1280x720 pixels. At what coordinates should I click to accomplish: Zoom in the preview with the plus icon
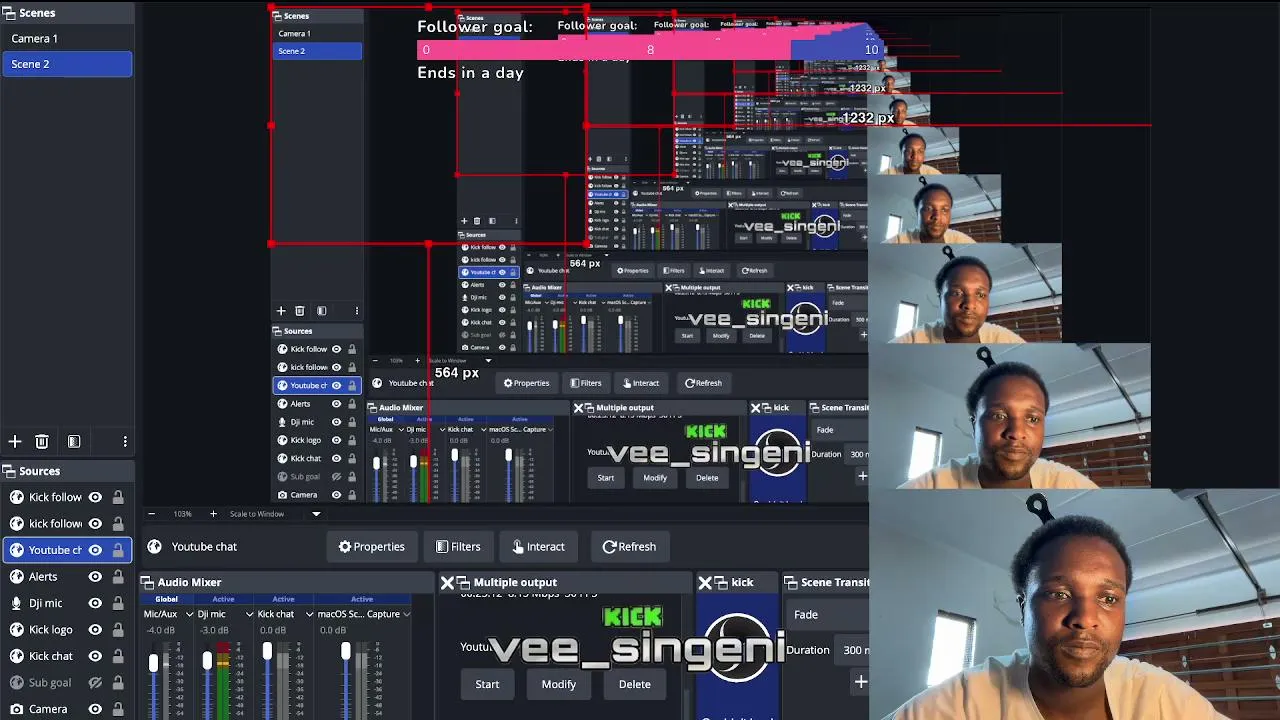pos(213,514)
